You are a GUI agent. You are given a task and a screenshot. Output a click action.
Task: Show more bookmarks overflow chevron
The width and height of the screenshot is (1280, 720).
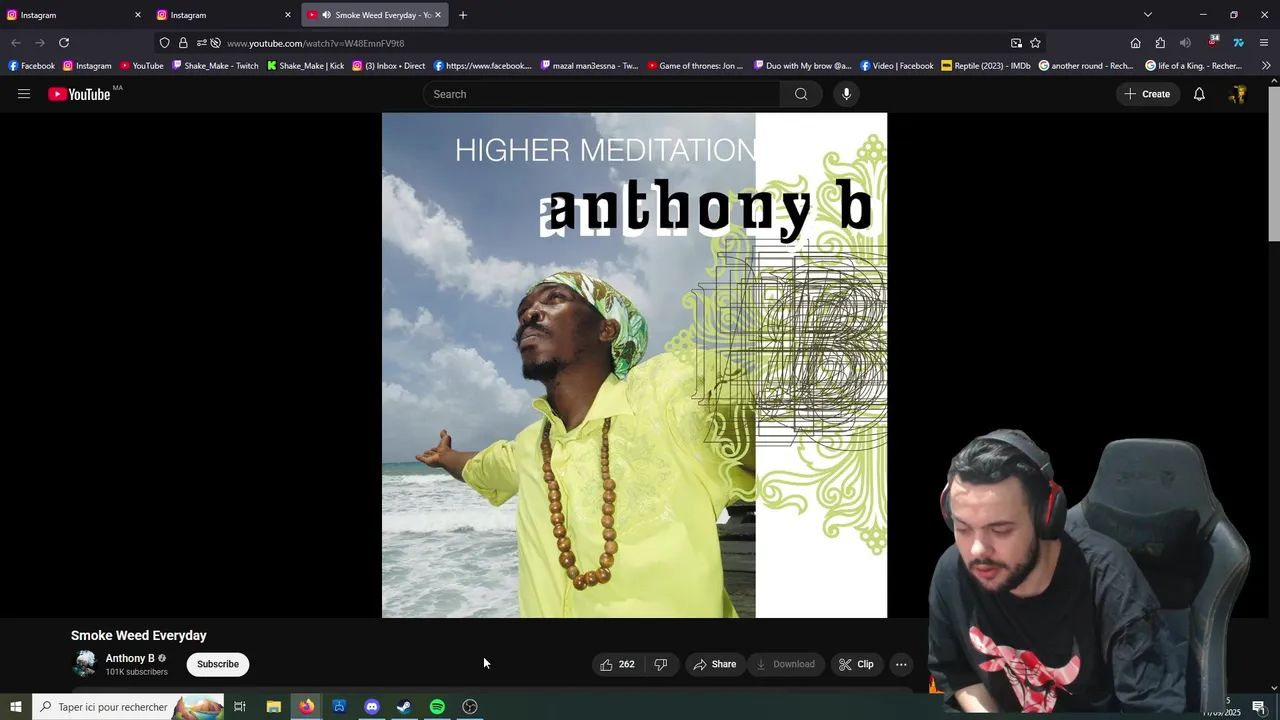tap(1266, 66)
